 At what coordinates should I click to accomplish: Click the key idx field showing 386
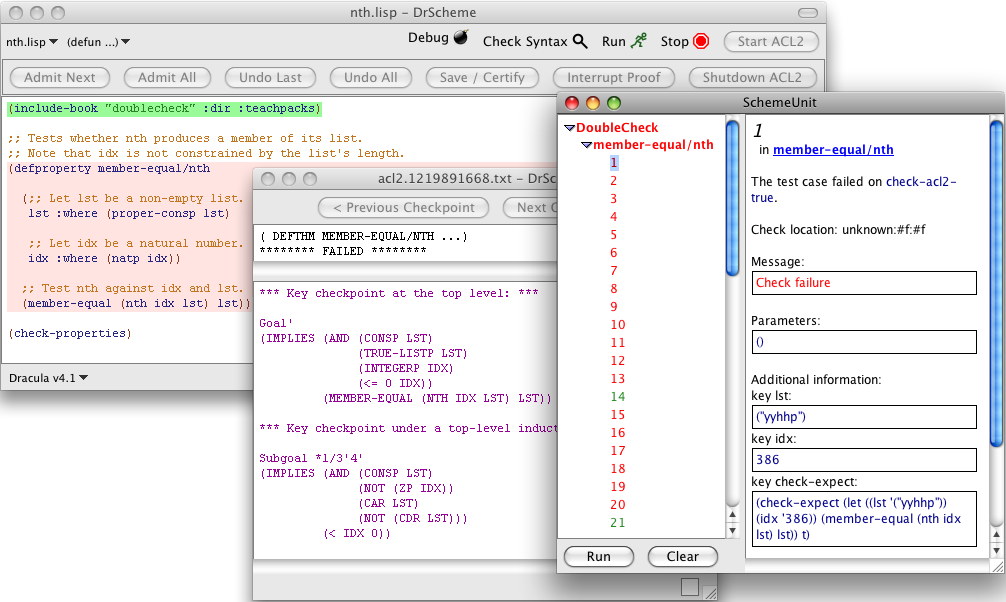pos(863,459)
